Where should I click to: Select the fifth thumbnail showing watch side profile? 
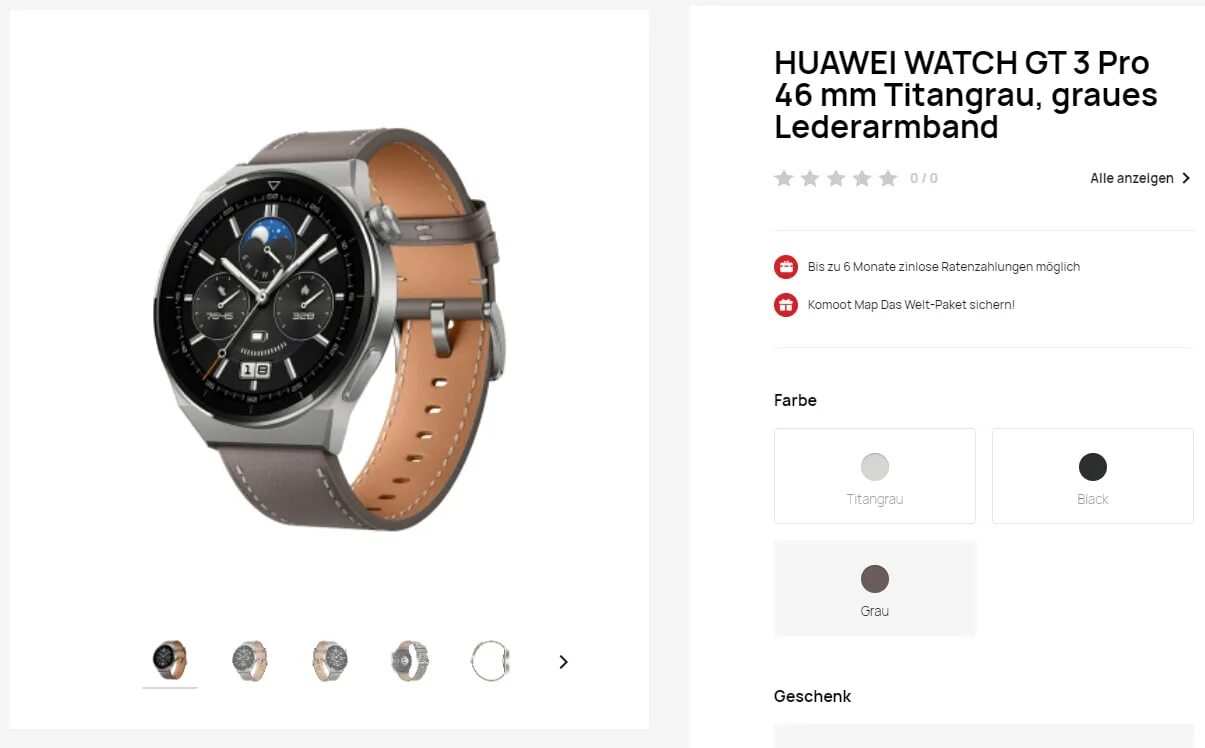tap(490, 661)
